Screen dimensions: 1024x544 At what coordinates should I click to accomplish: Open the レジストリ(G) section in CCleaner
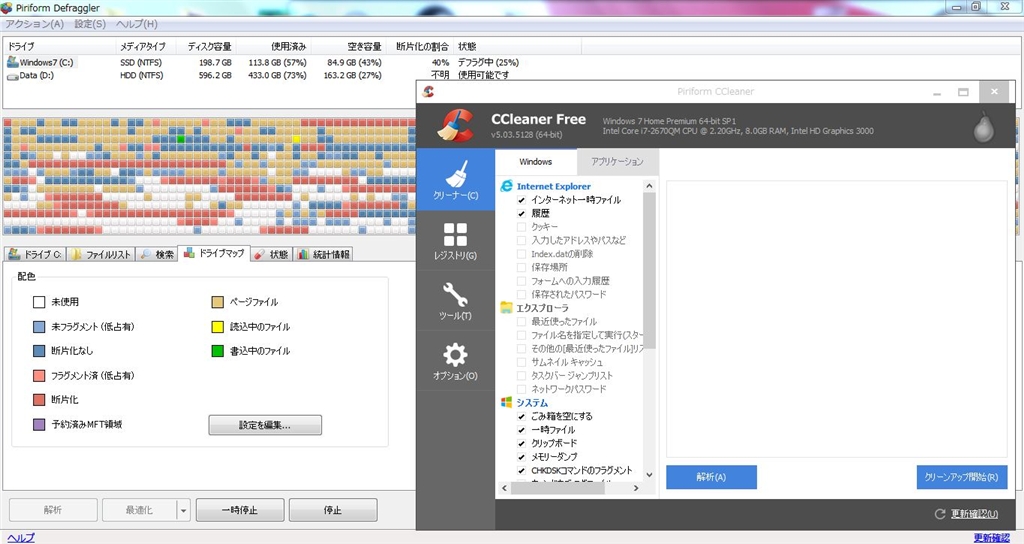[x=455, y=240]
